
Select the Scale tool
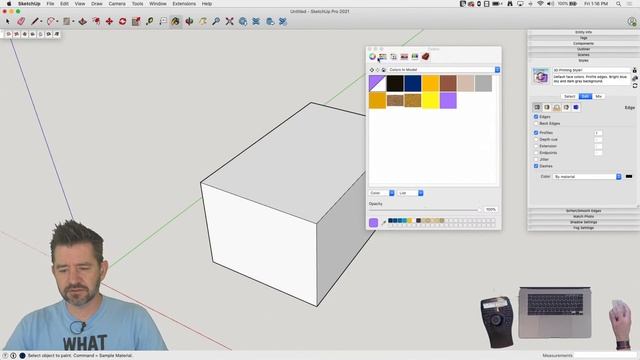coord(136,21)
